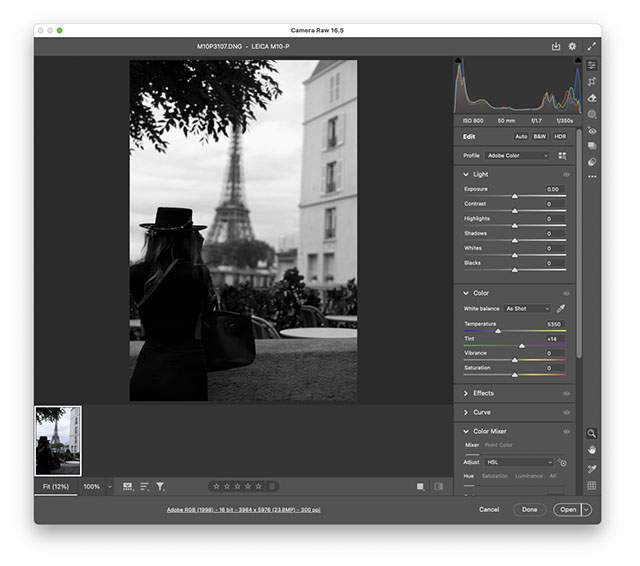Open the Snapshots panel icon
The width and height of the screenshot is (640, 566).
coord(592,146)
